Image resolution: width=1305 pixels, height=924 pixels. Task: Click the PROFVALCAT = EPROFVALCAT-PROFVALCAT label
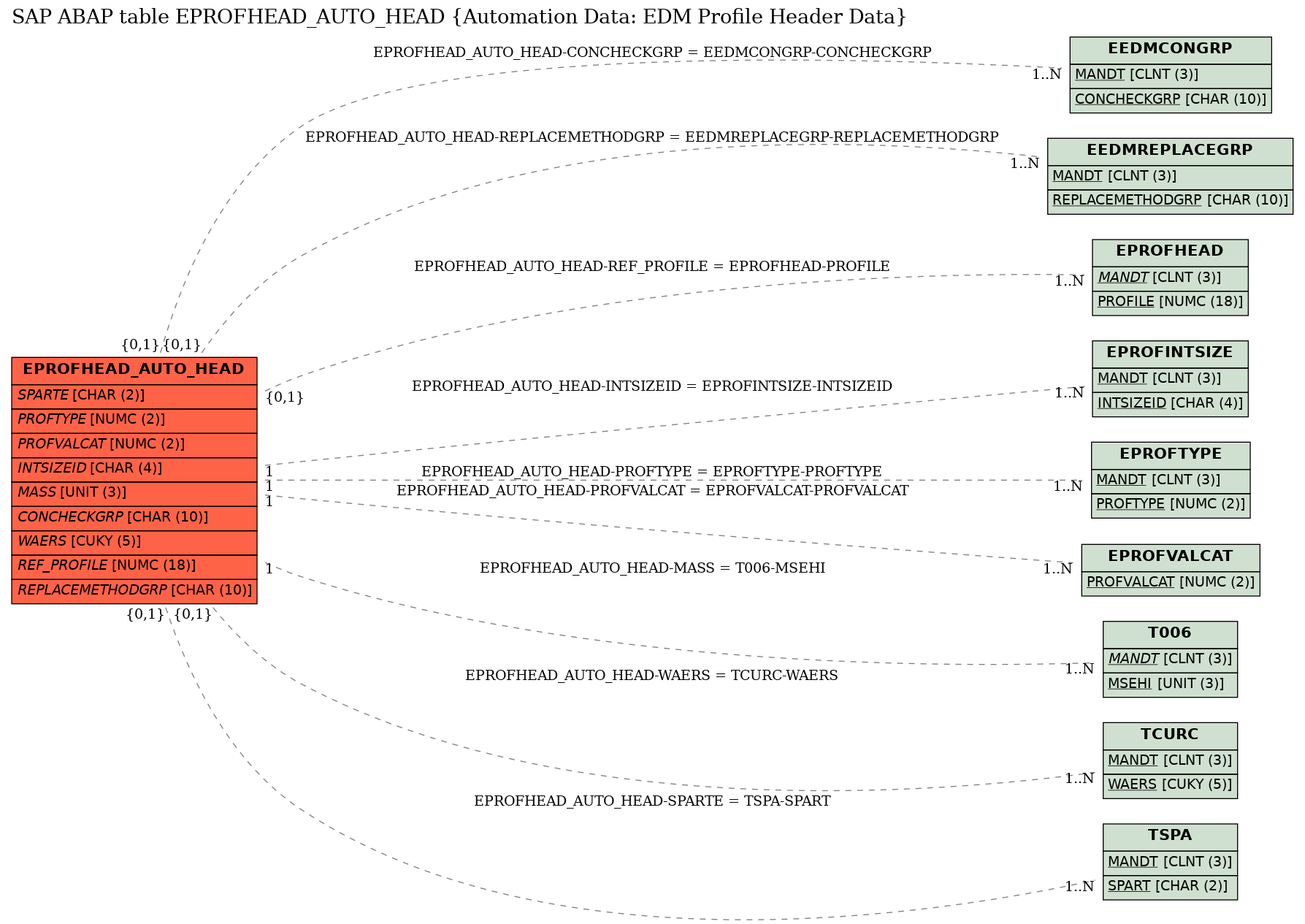click(x=653, y=491)
